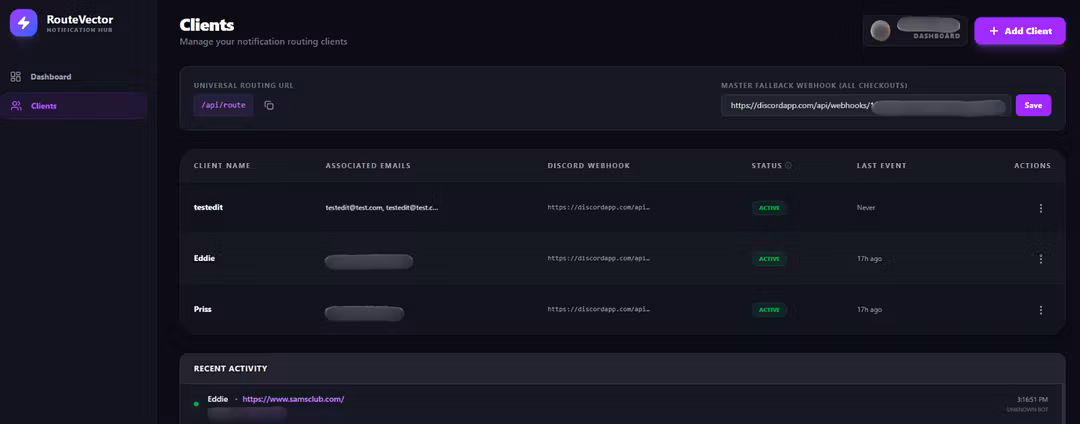Open actions menu for testedit client
The height and width of the screenshot is (424, 1080).
tap(1040, 208)
